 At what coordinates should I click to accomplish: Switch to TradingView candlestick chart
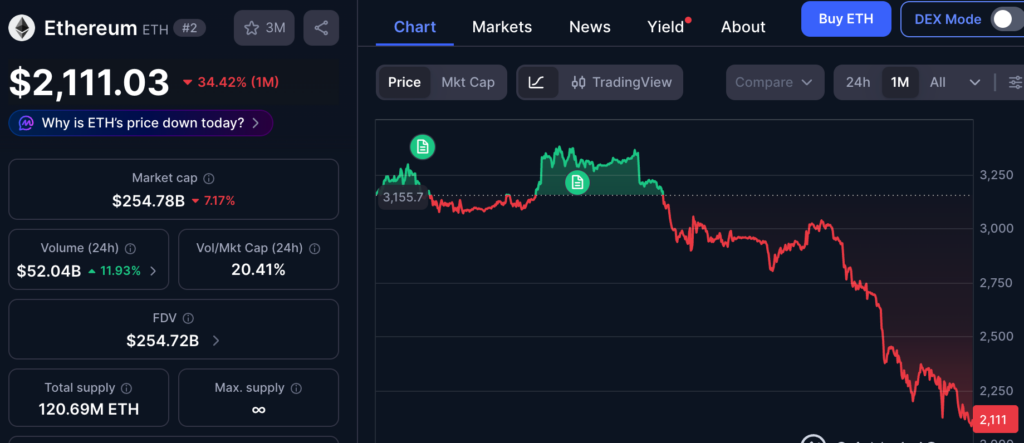pos(621,82)
